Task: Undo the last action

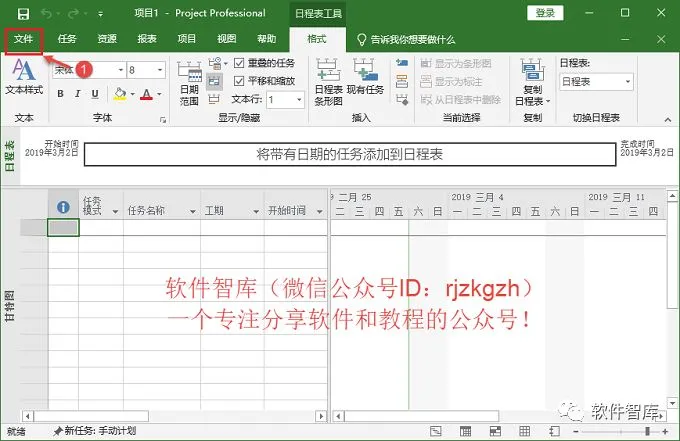Action: [x=46, y=14]
